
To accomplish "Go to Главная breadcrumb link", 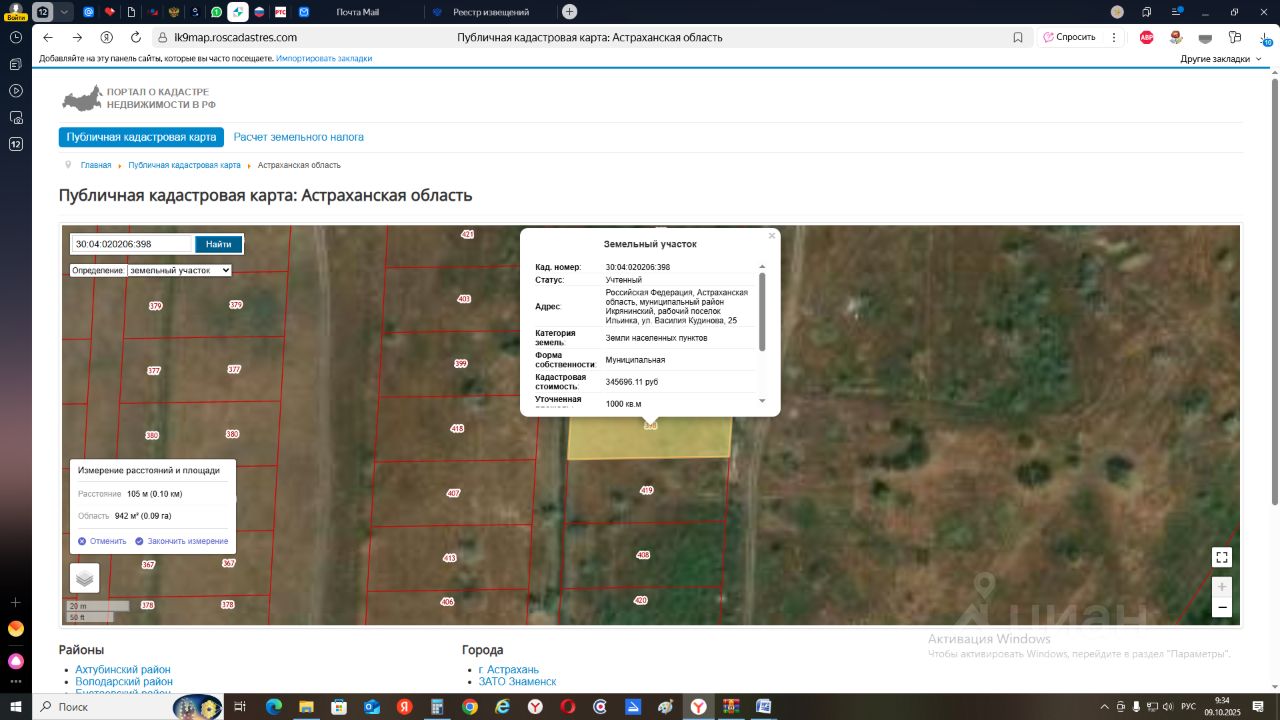I will coord(96,165).
